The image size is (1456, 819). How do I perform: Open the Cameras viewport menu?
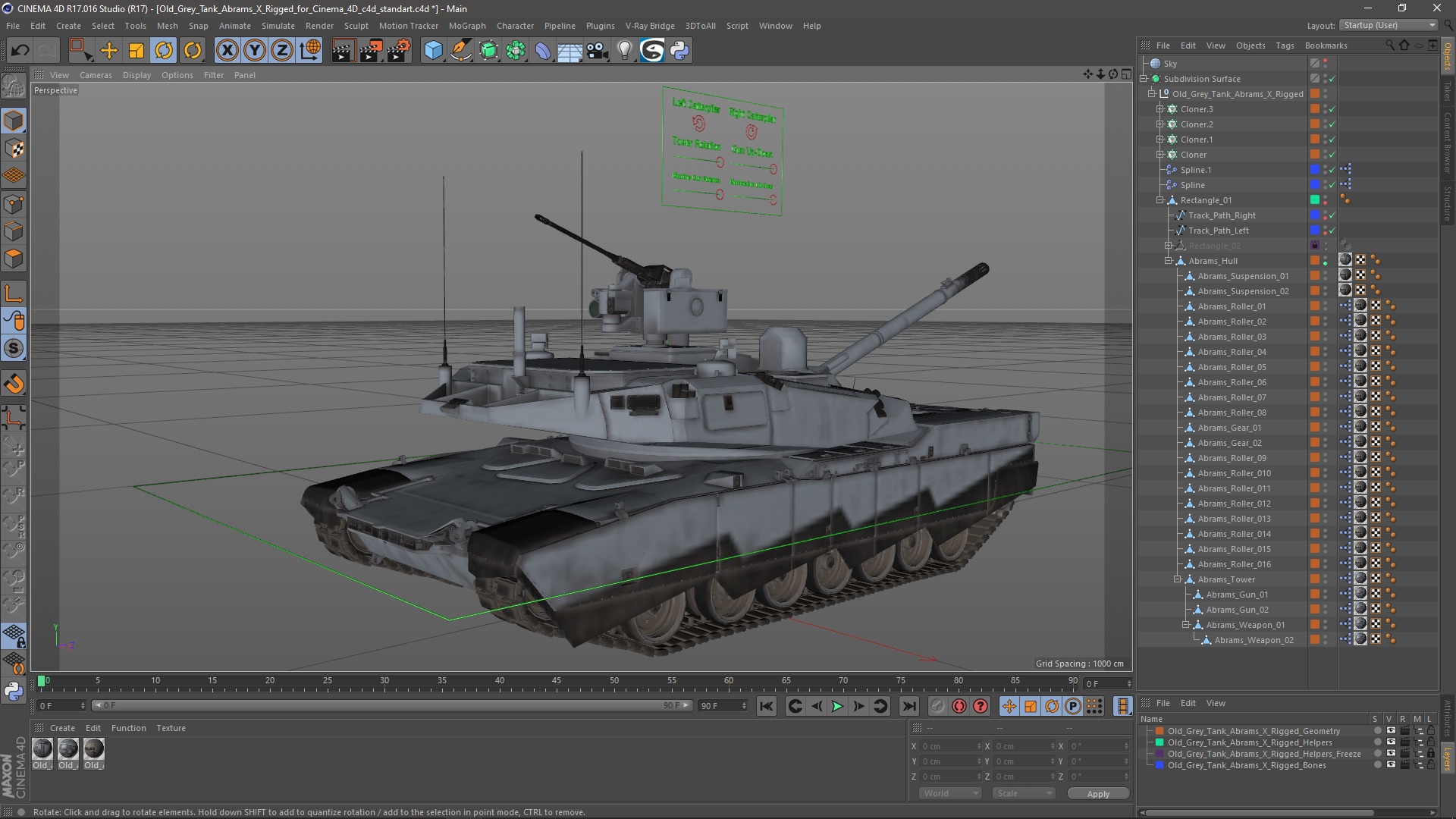[x=96, y=75]
